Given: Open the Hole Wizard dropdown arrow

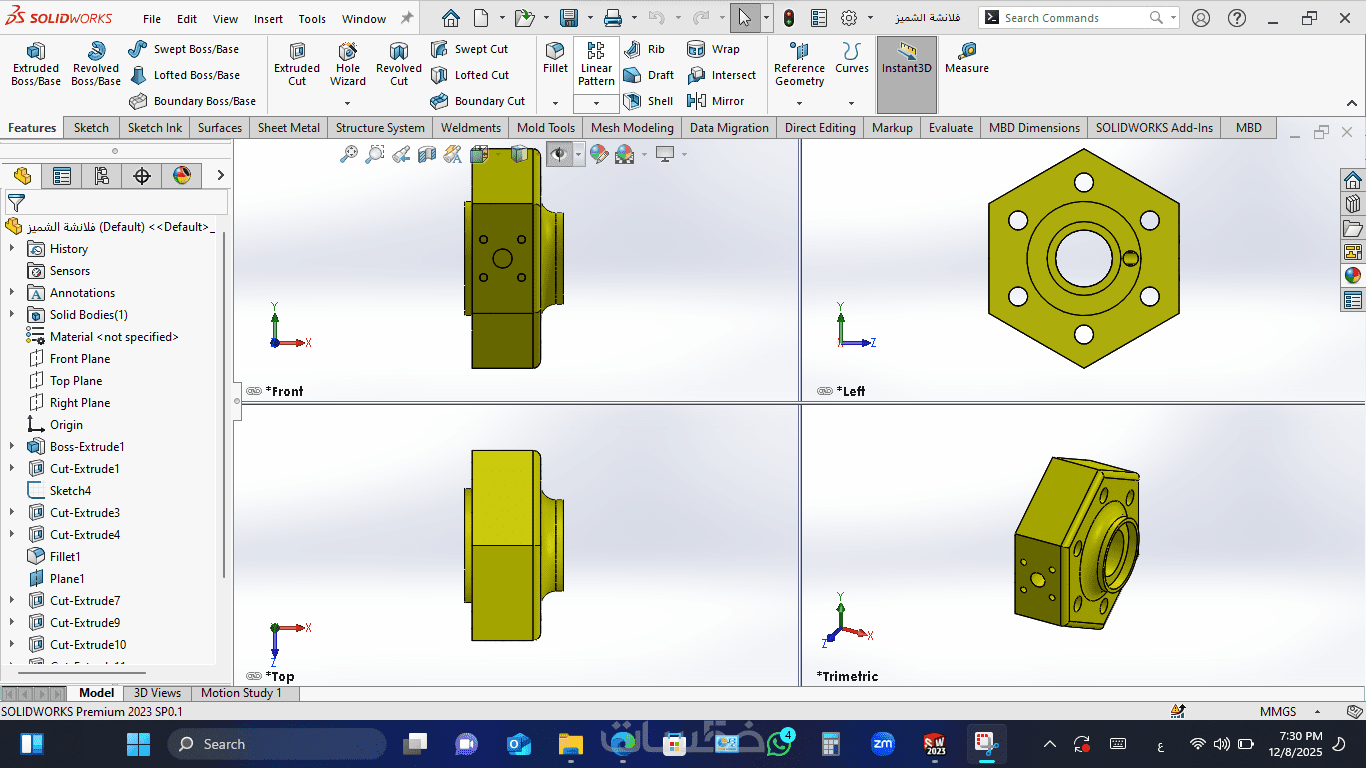Looking at the screenshot, I should [x=348, y=103].
